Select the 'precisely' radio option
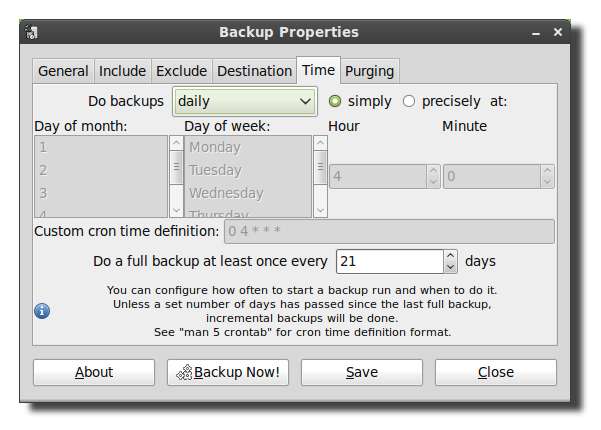 (409, 101)
